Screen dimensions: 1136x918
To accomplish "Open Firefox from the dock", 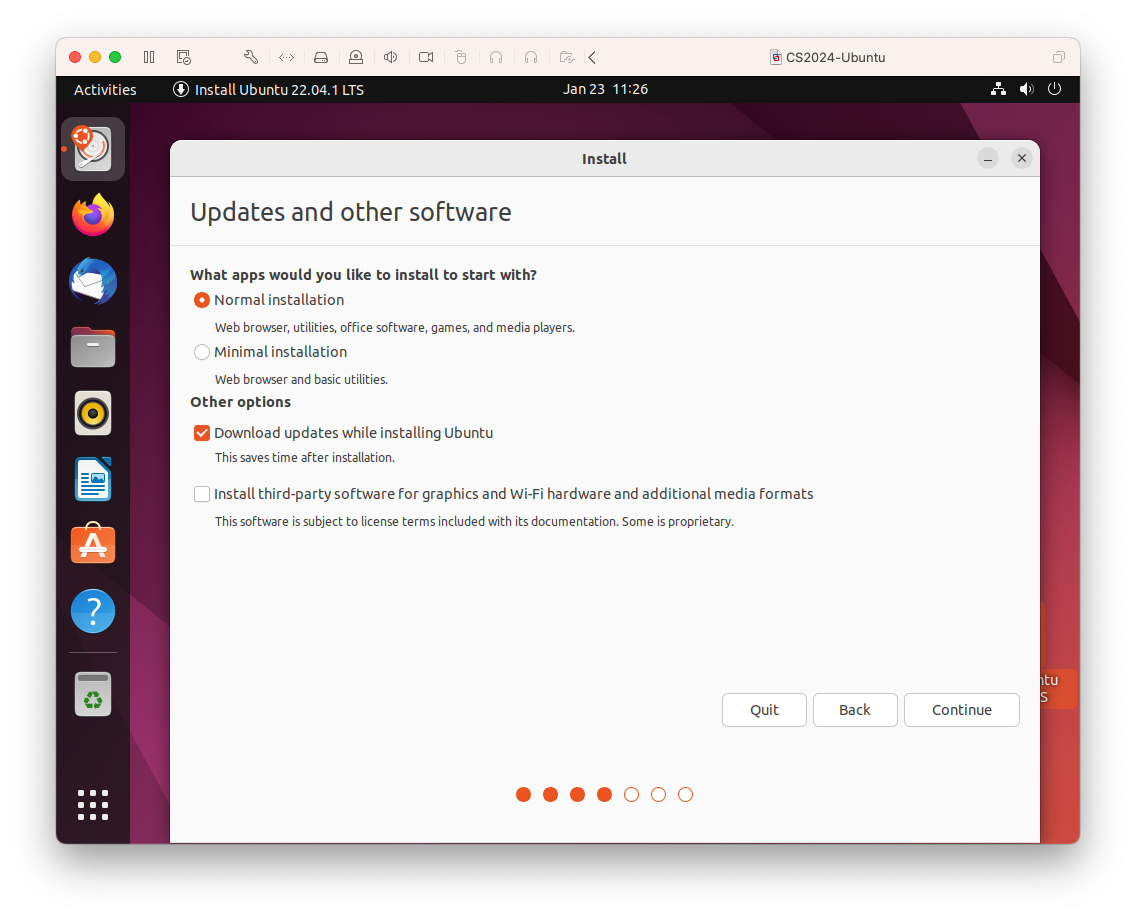I will (x=93, y=215).
